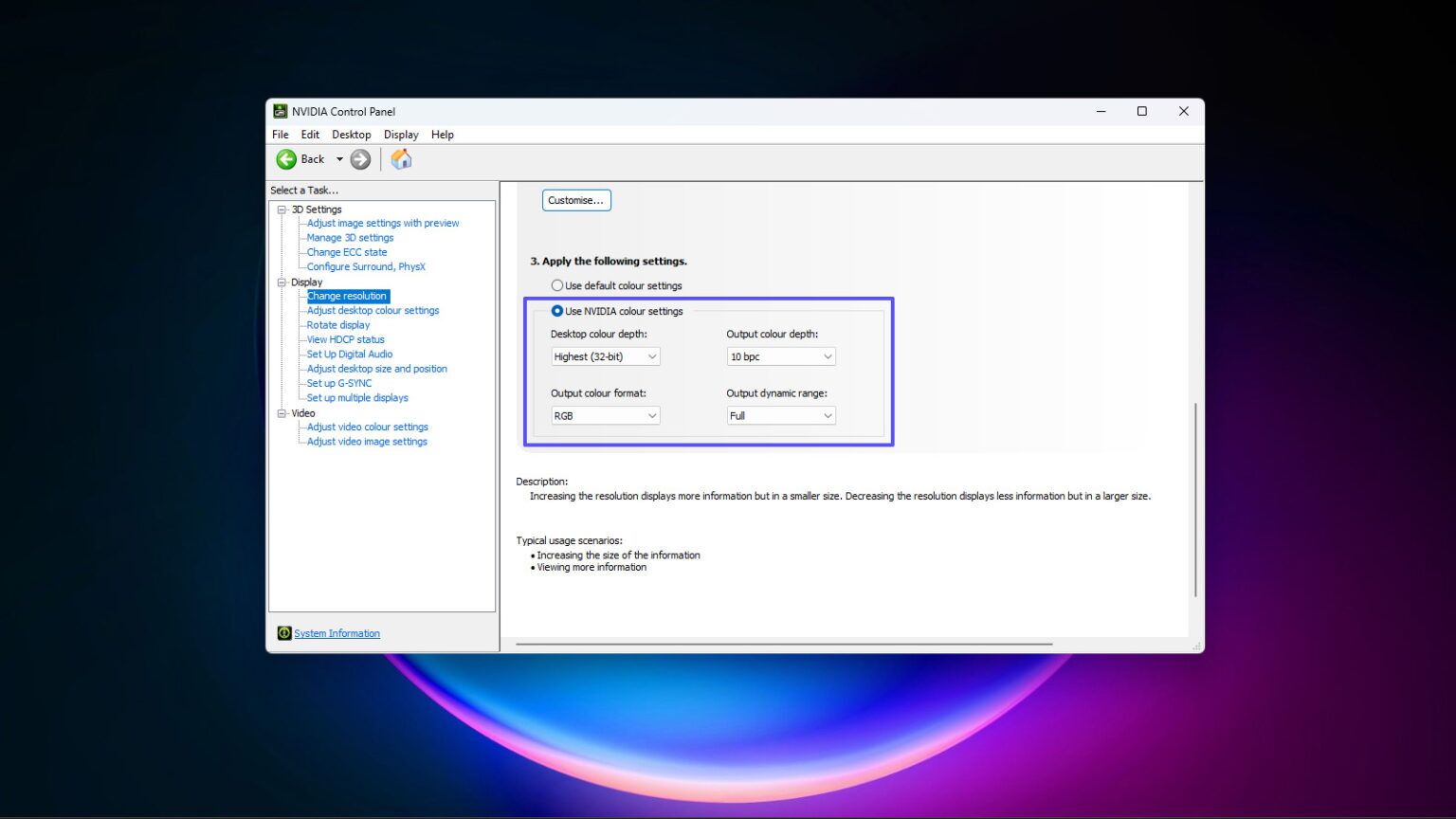Click the NVIDIA Control Panel title icon
Viewport: 1456px width, 819px height.
[281, 111]
